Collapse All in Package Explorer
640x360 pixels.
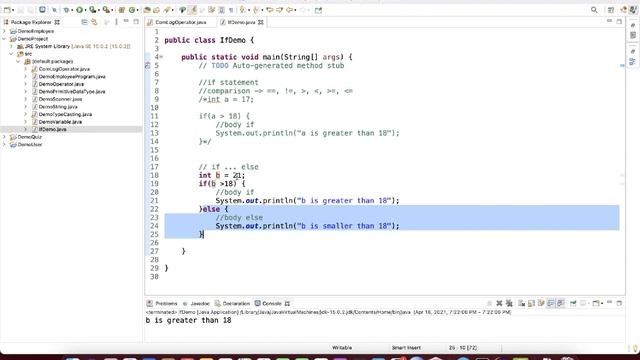point(84,22)
